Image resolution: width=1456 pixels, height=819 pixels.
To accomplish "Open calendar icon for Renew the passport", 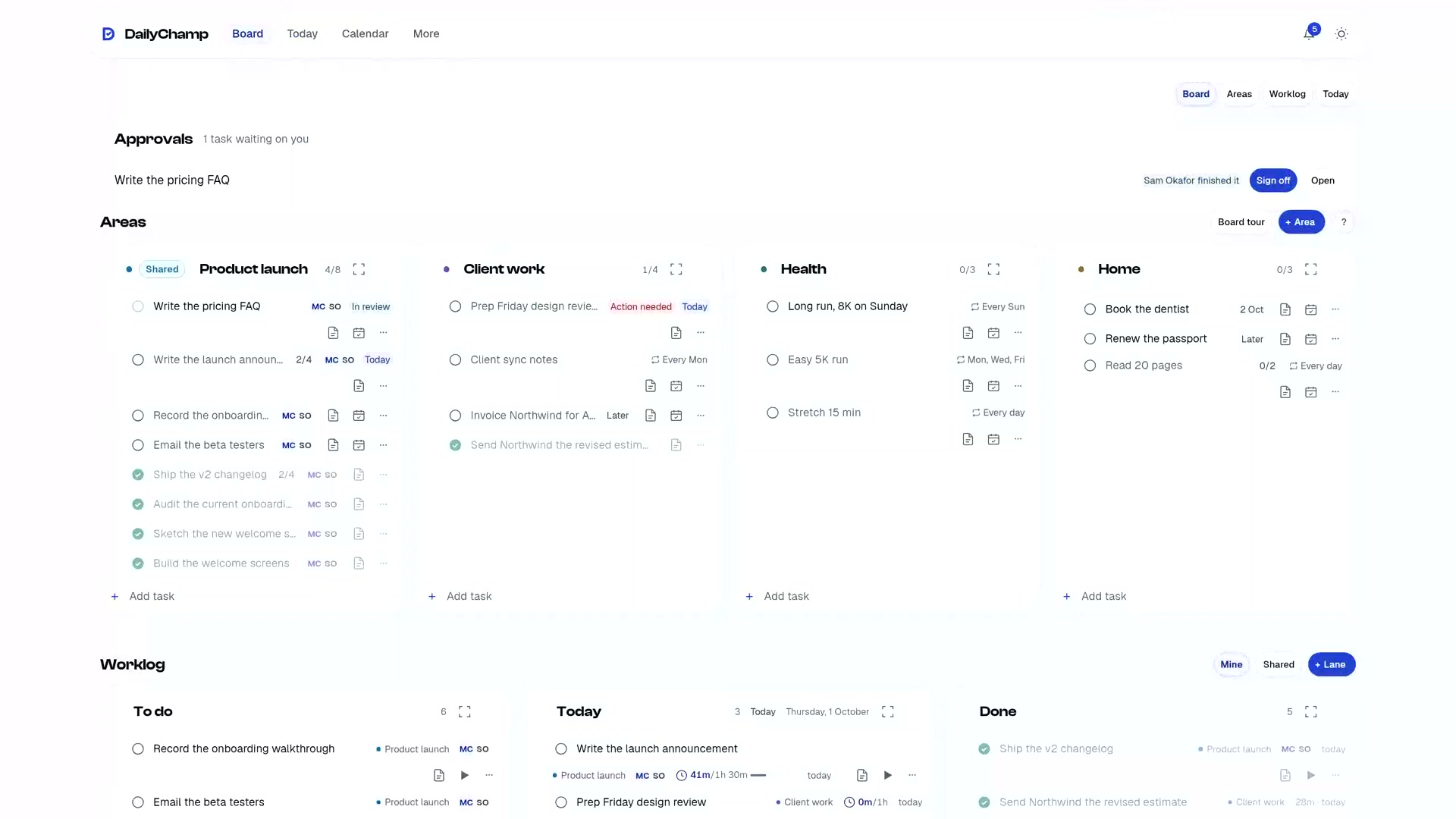I will tap(1311, 339).
